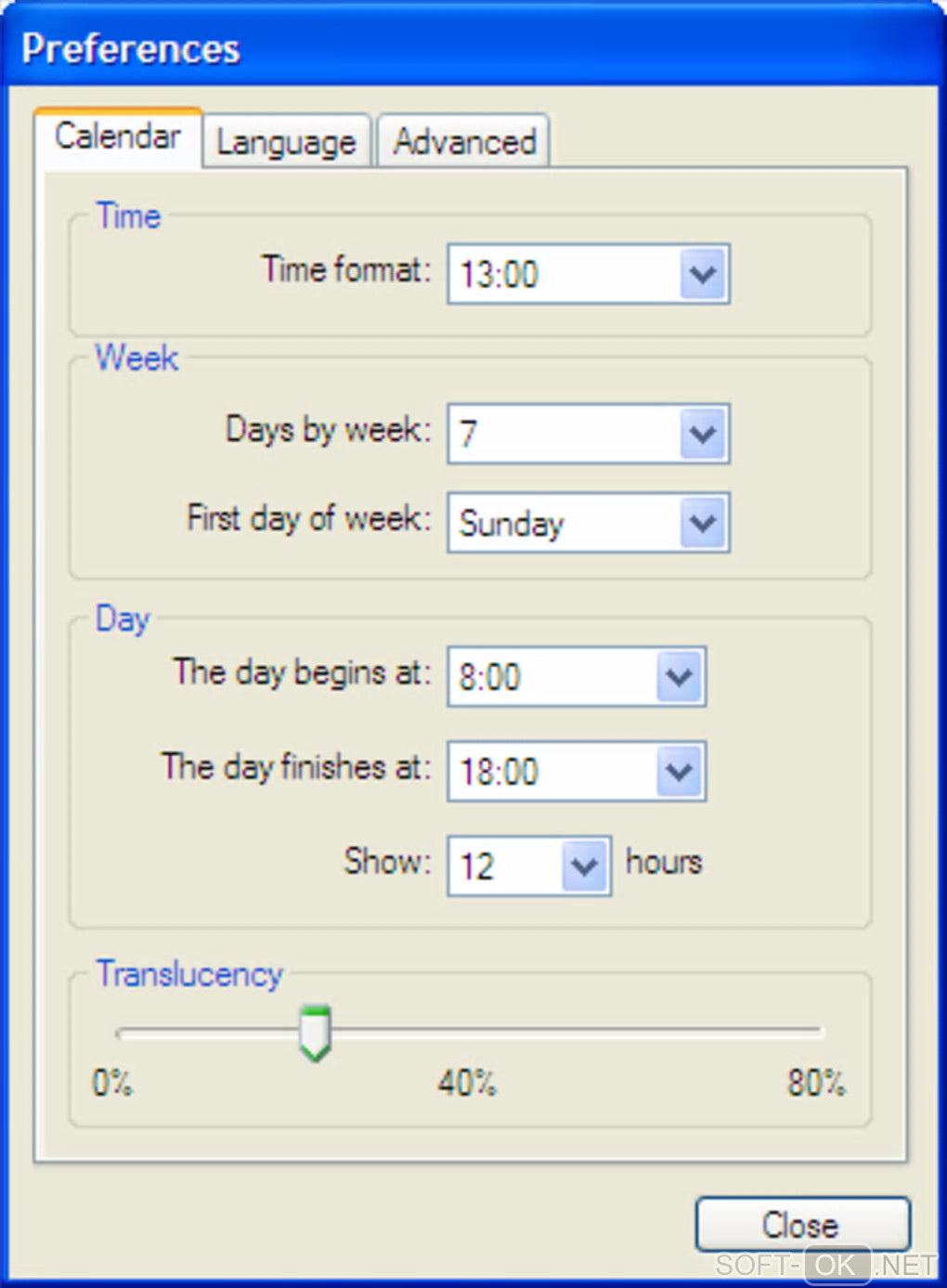
Task: Click the 8:00 day begins field
Action: click(551, 677)
